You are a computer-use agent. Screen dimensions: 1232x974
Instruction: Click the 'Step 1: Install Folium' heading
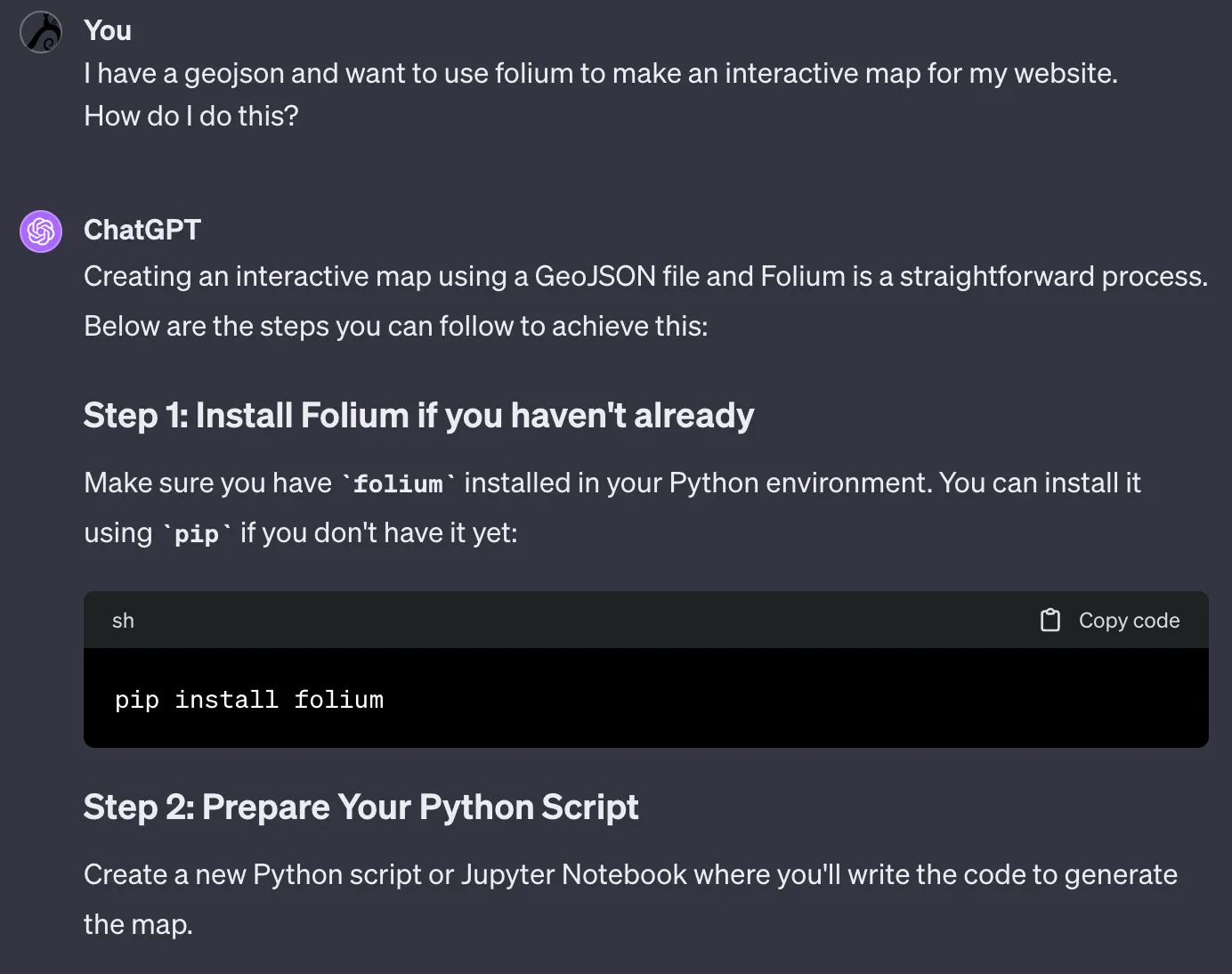tap(418, 416)
